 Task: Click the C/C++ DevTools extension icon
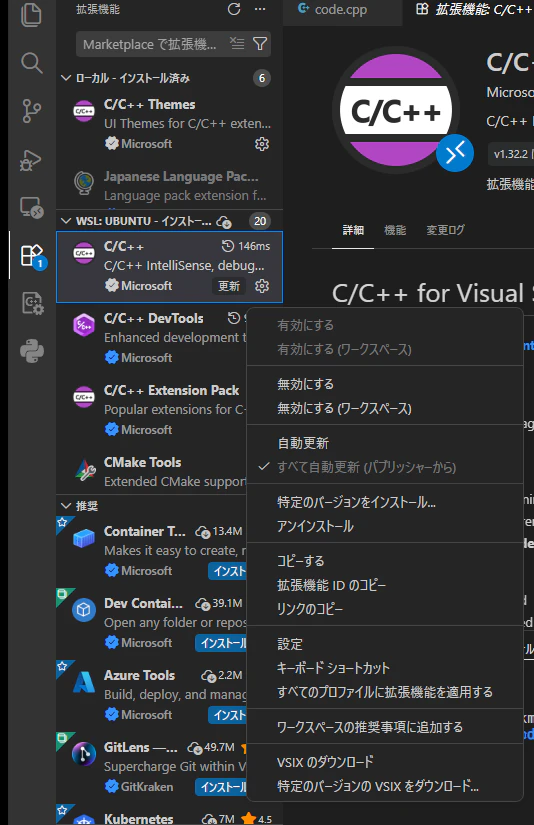pyautogui.click(x=84, y=325)
